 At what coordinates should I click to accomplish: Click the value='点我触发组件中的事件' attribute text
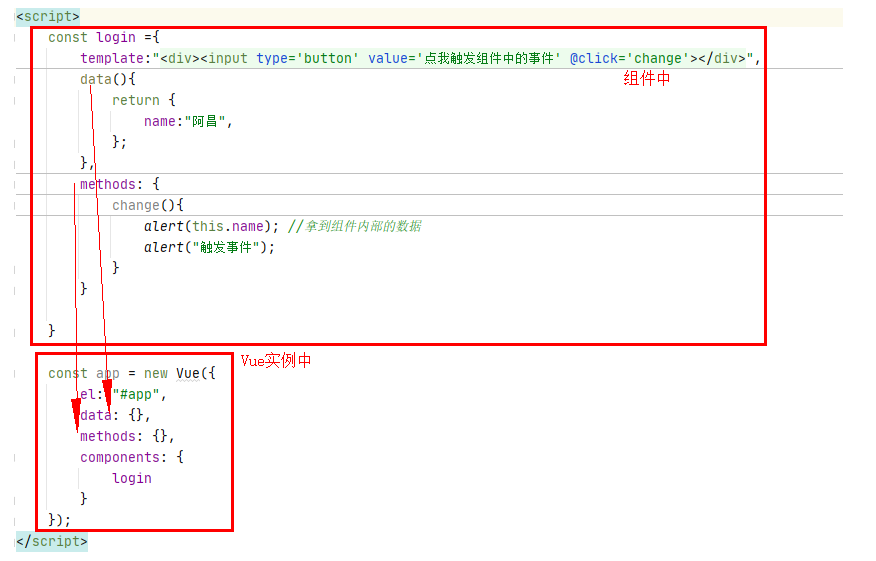click(x=464, y=58)
